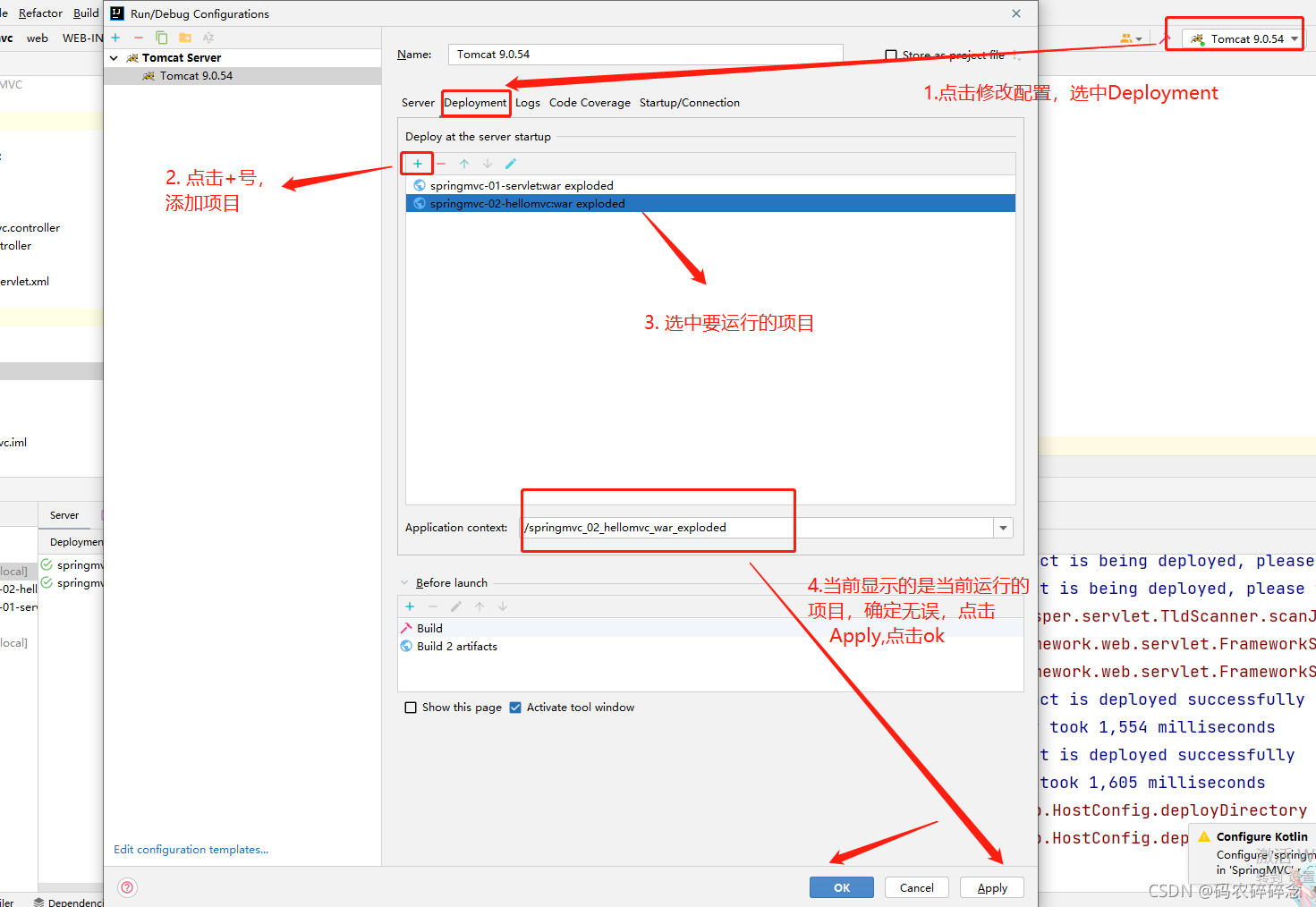The width and height of the screenshot is (1316, 907).
Task: Toggle Show this page checkbox
Action: click(x=411, y=708)
